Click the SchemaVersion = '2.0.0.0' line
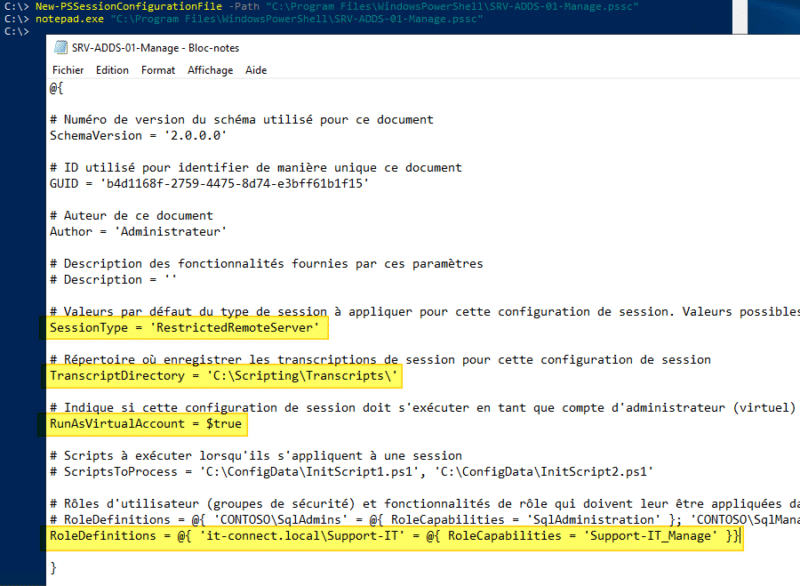The image size is (800, 586). [138, 136]
